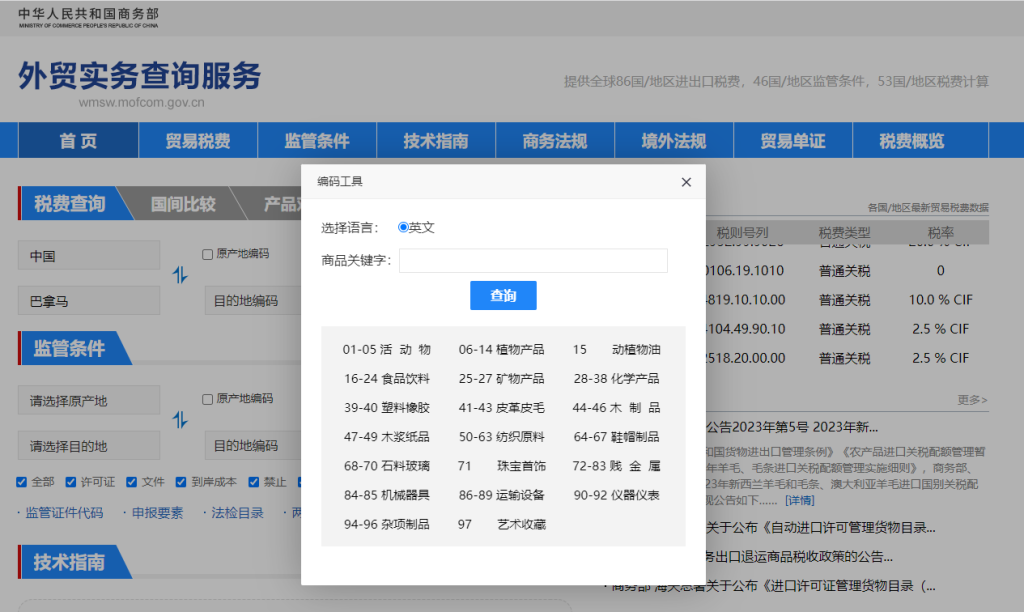This screenshot has width=1024, height=612.
Task: Open 出口退运商品税收政策的公告 headline
Action: (799, 556)
